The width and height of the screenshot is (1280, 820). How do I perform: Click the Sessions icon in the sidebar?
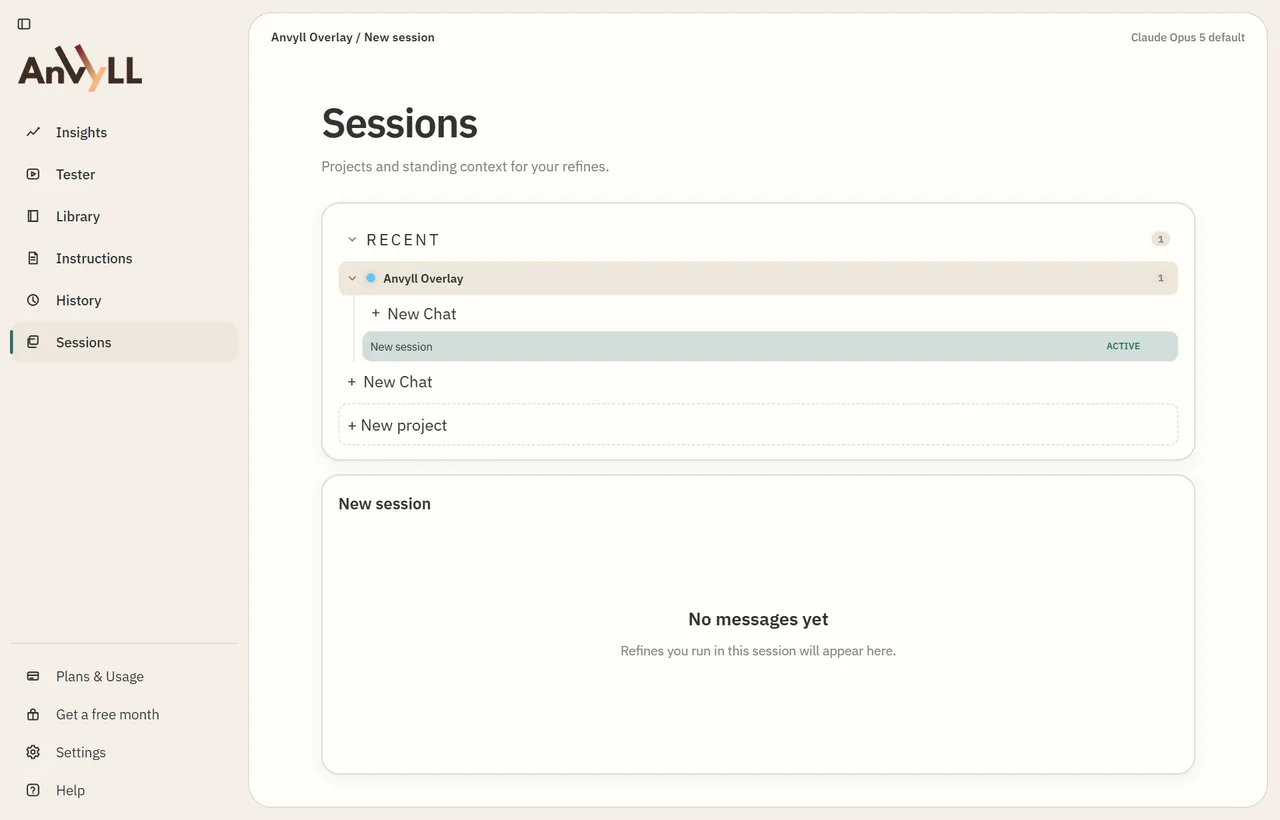click(33, 342)
